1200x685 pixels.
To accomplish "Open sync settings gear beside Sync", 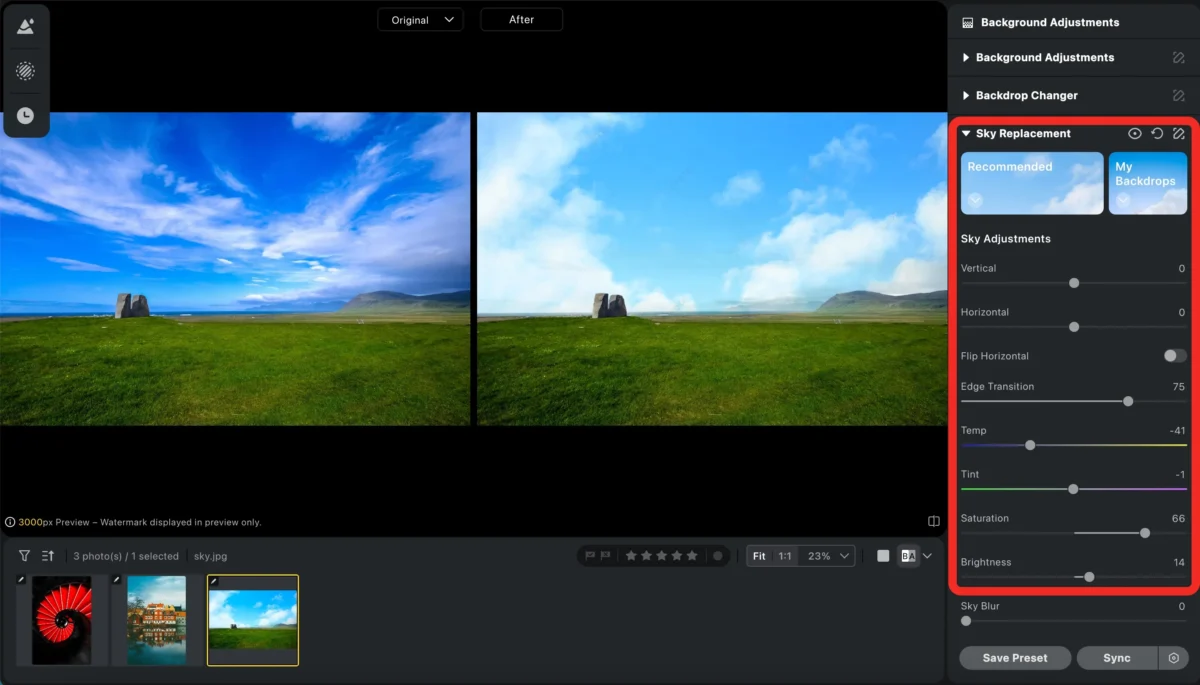I will (x=1174, y=658).
